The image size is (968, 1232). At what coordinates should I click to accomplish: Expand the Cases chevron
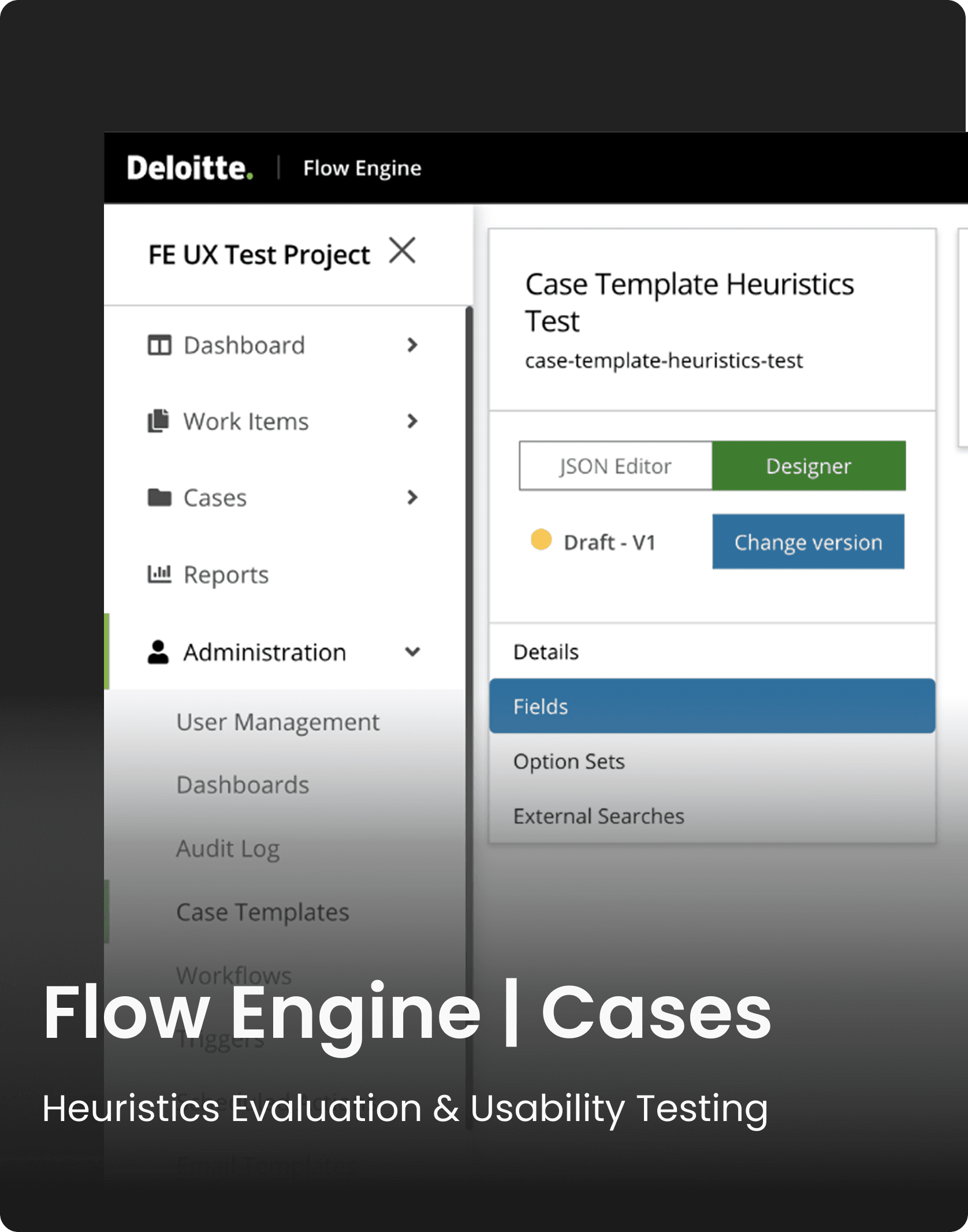412,498
